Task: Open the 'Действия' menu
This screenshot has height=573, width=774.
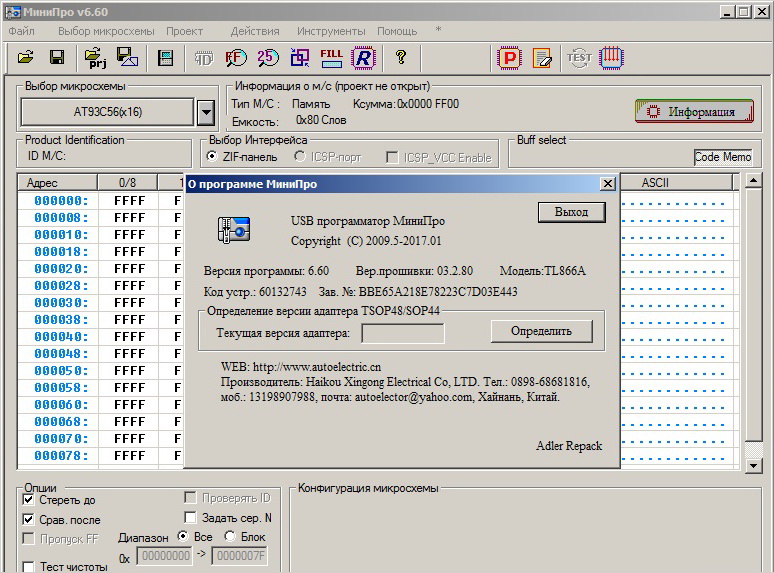Action: tap(255, 31)
